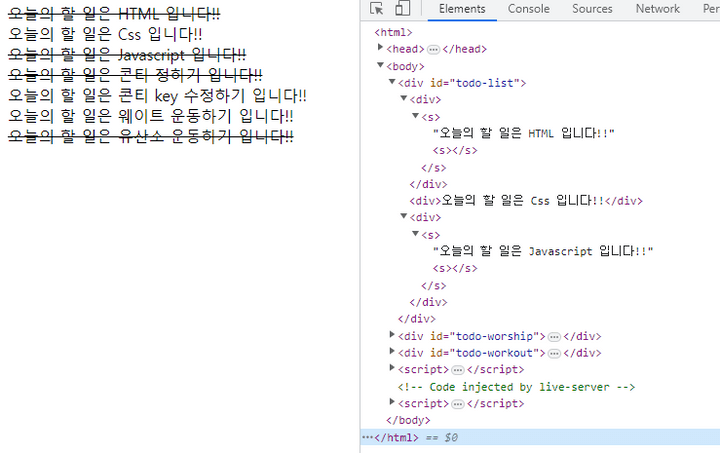This screenshot has width=720, height=453.
Task: Expand the todo-workout div node
Action: click(391, 353)
